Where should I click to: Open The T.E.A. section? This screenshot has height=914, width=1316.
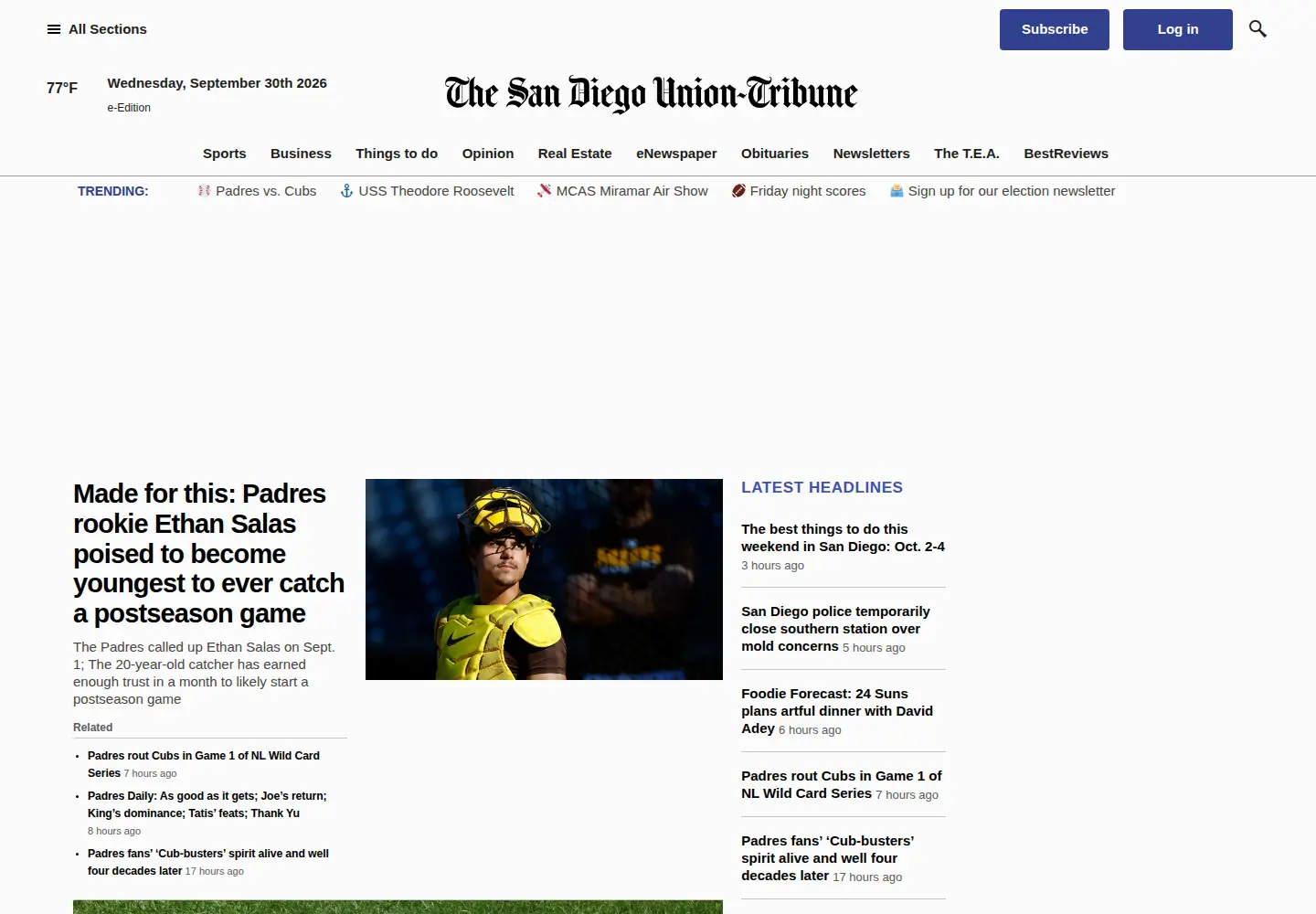pyautogui.click(x=967, y=154)
